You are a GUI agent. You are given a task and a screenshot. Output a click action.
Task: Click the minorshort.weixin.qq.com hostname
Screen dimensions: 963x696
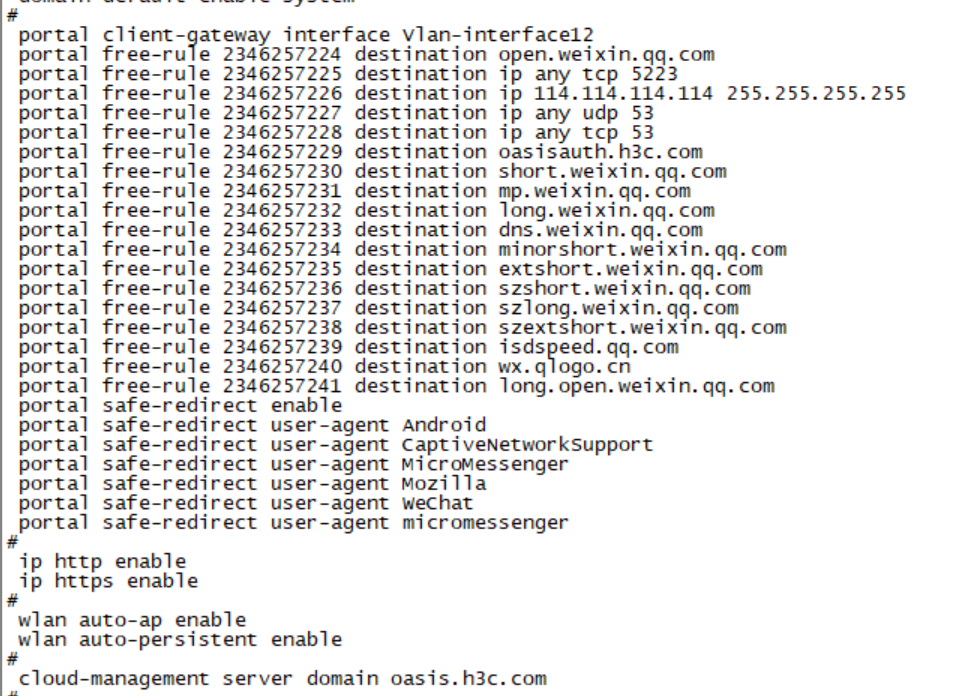click(642, 250)
